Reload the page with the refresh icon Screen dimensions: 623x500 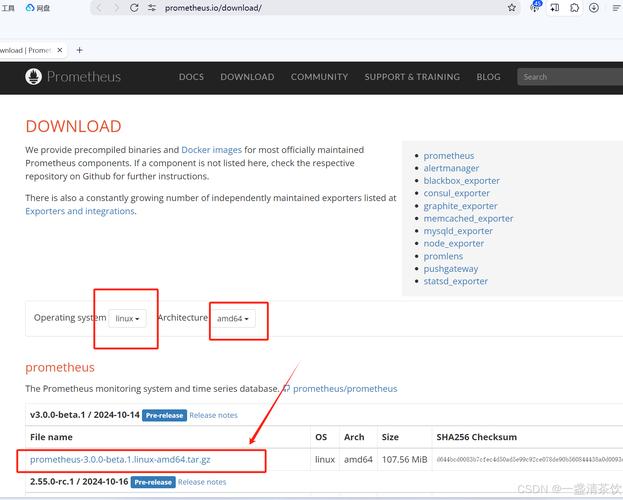point(134,8)
